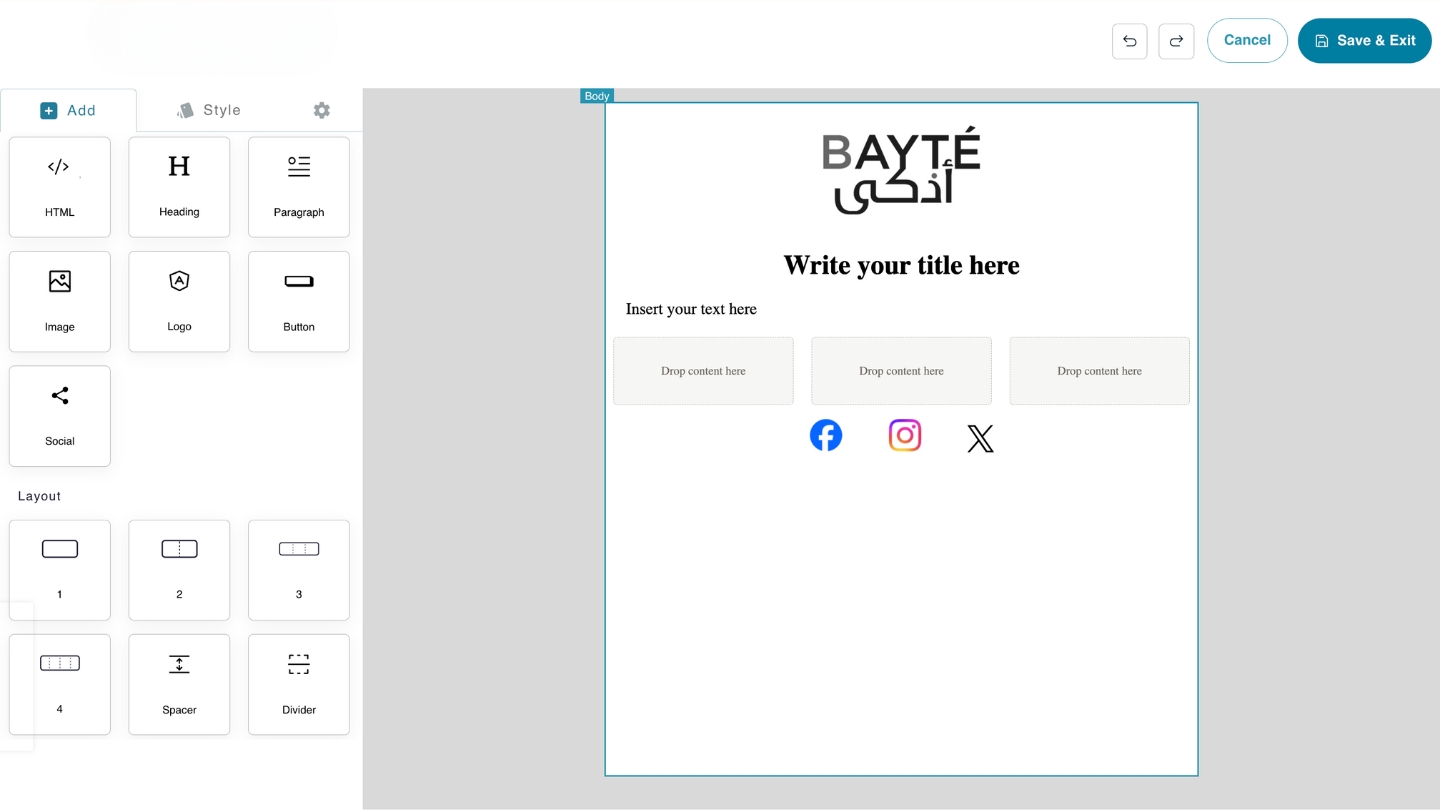1440x810 pixels.
Task: Click the redo arrow button
Action: 1176,41
